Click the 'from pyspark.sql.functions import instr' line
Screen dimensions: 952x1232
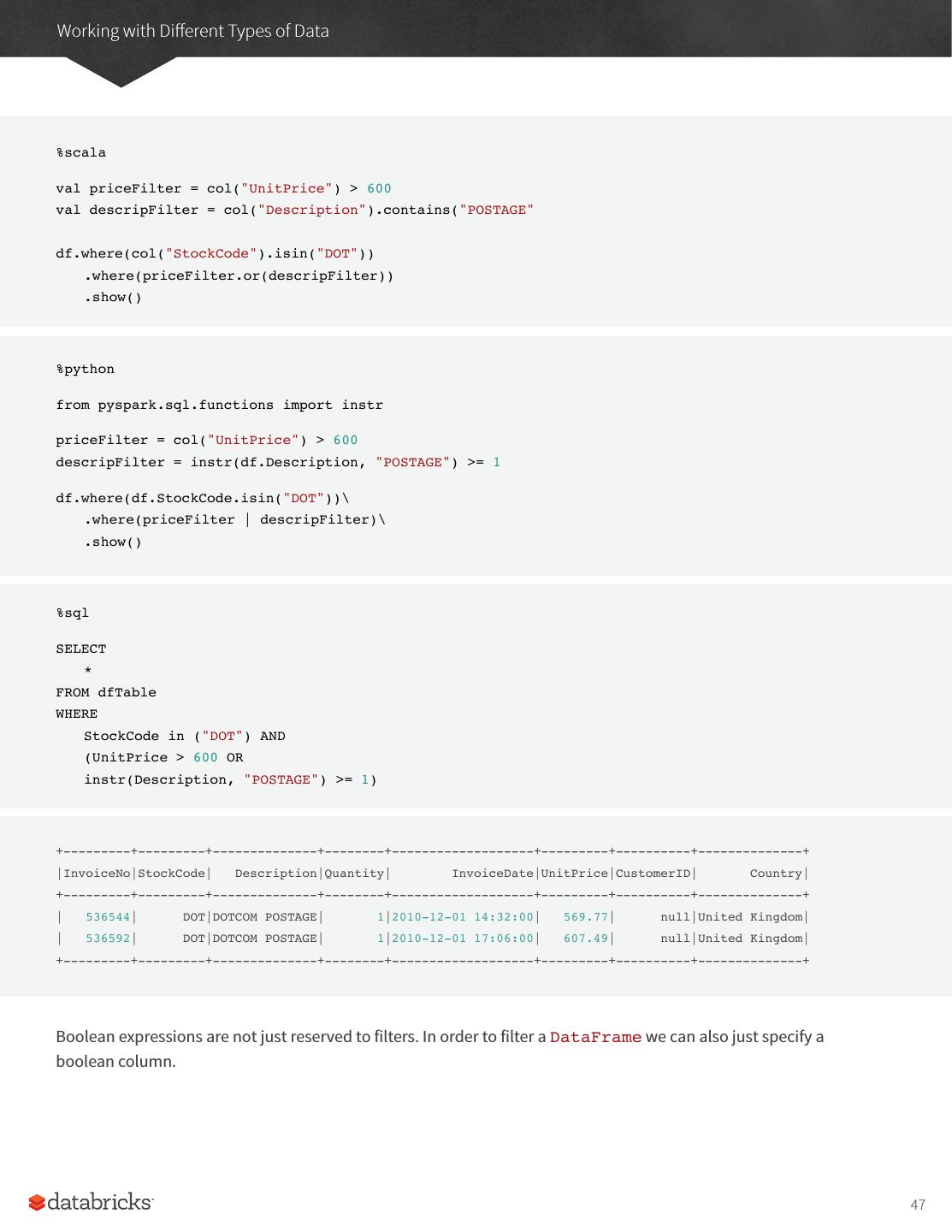[x=219, y=406]
